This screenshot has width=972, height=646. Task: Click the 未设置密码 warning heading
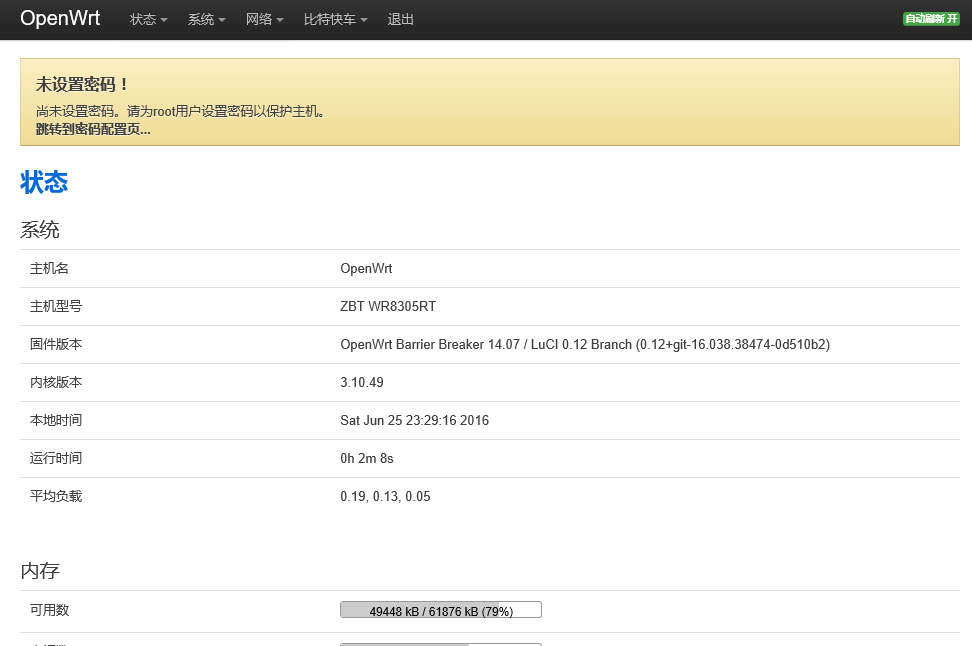click(83, 85)
